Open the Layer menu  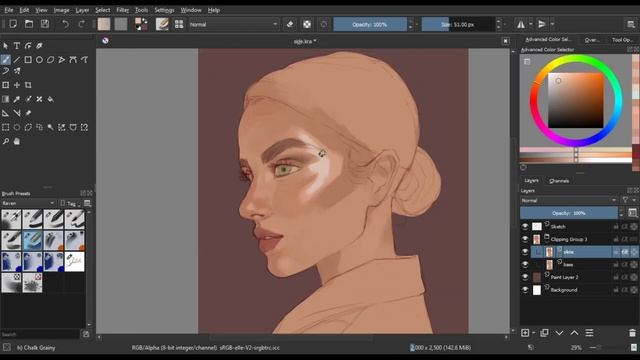pos(82,10)
